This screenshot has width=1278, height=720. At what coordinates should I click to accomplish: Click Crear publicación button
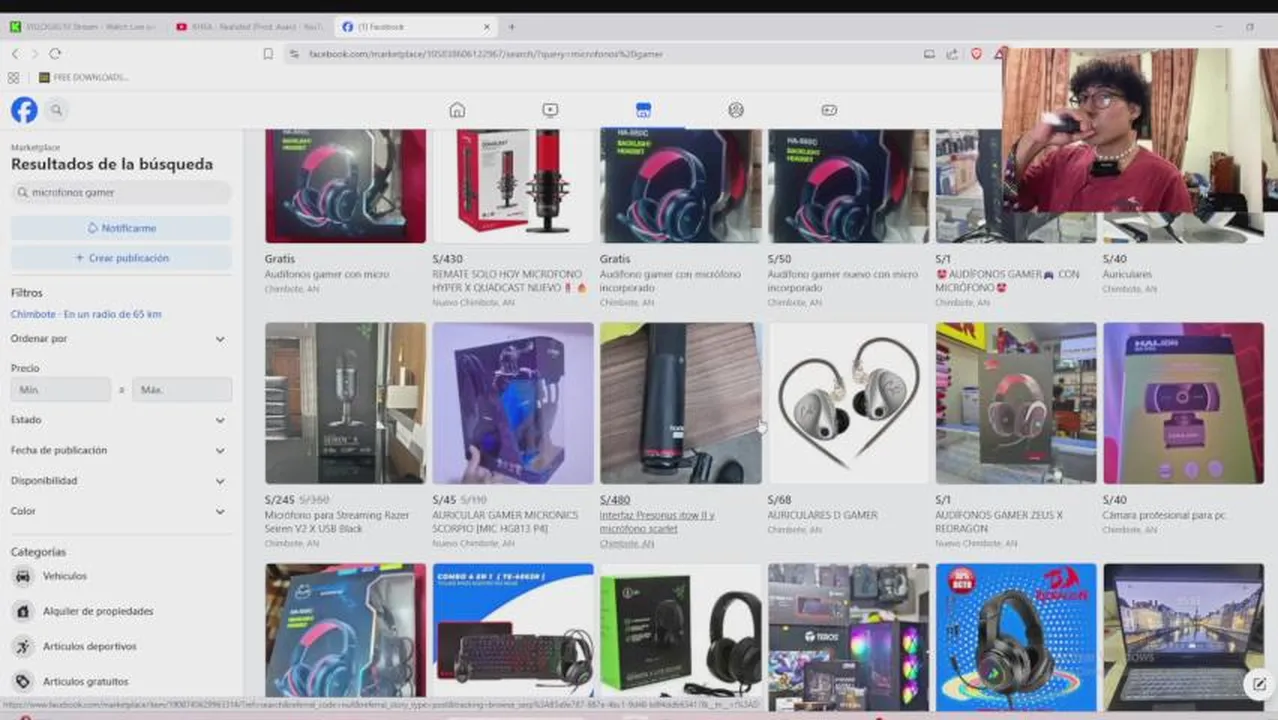[x=121, y=258]
